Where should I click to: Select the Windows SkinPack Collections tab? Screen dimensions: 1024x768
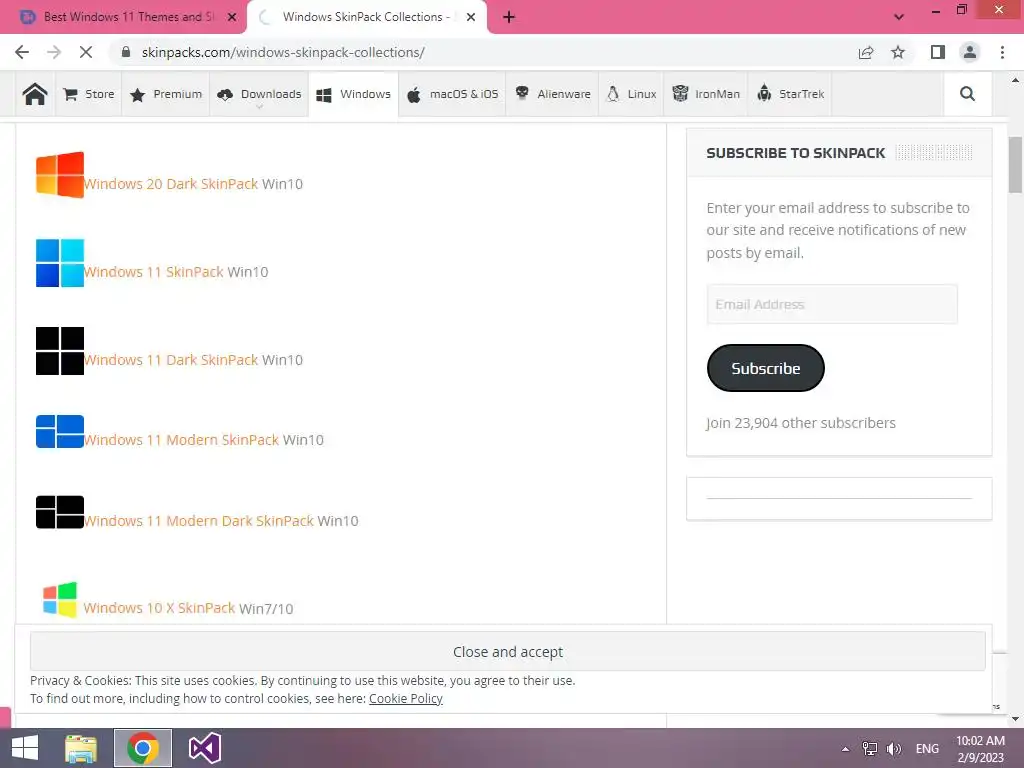[x=366, y=17]
